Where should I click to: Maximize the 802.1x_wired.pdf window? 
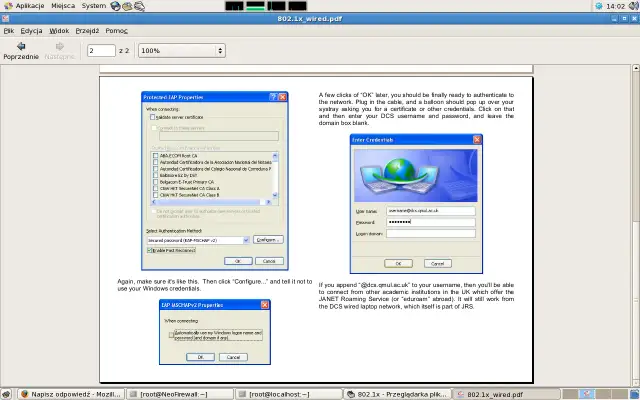pyautogui.click(x=624, y=18)
